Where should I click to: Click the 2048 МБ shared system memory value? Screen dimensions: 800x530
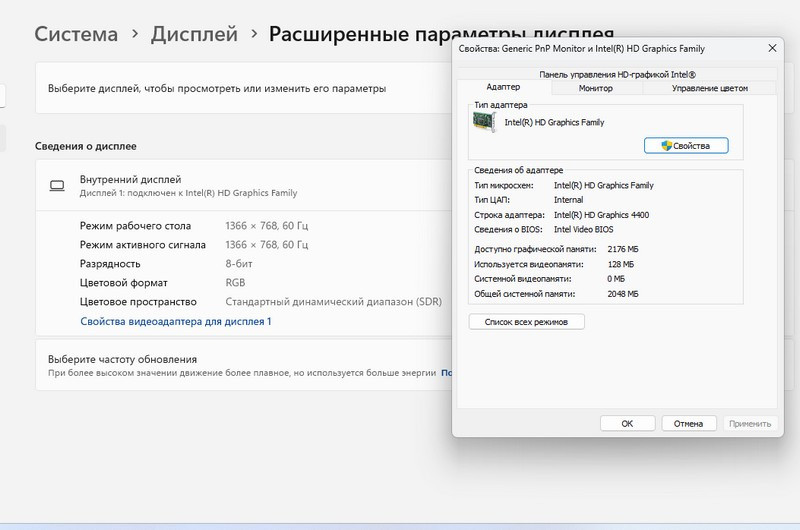click(623, 294)
